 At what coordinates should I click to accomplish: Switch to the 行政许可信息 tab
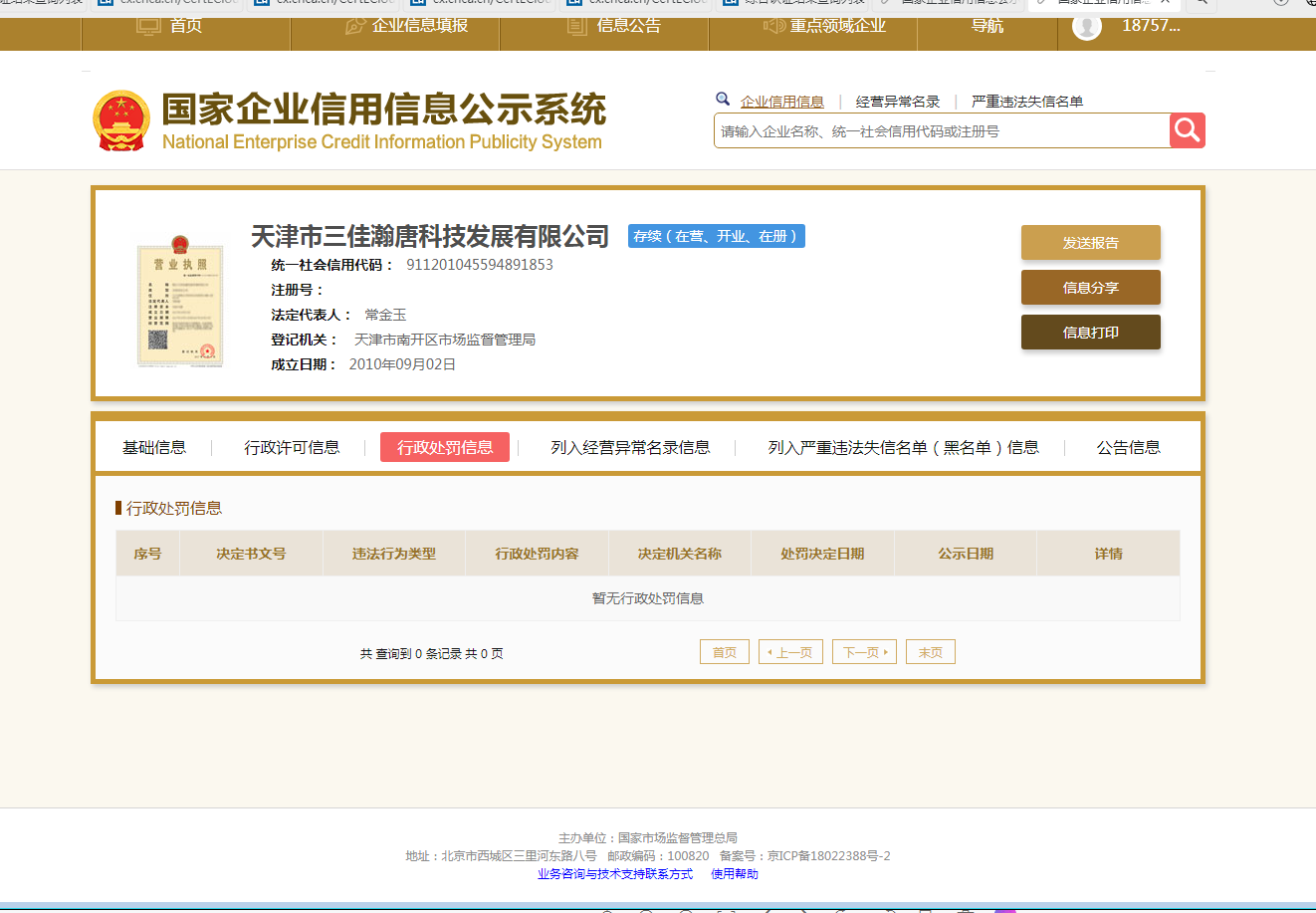(x=292, y=448)
